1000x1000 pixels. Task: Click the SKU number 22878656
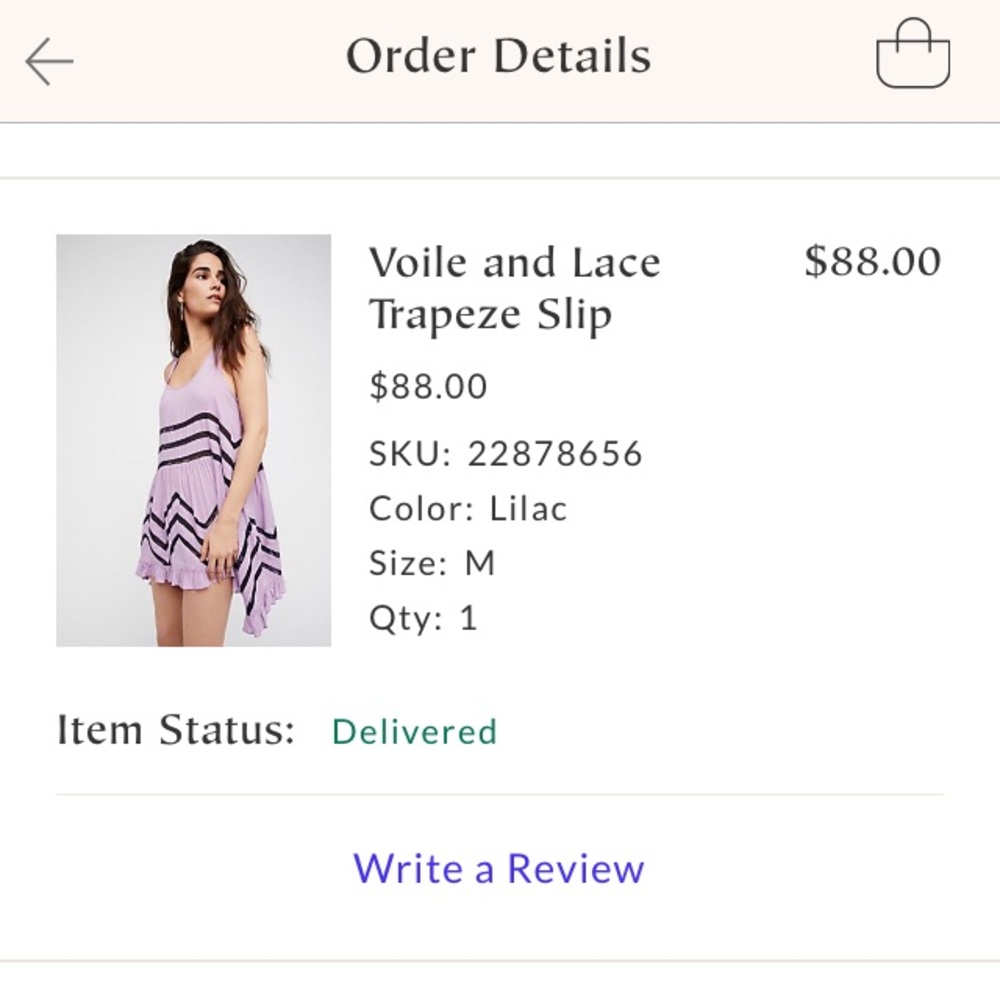click(x=504, y=453)
